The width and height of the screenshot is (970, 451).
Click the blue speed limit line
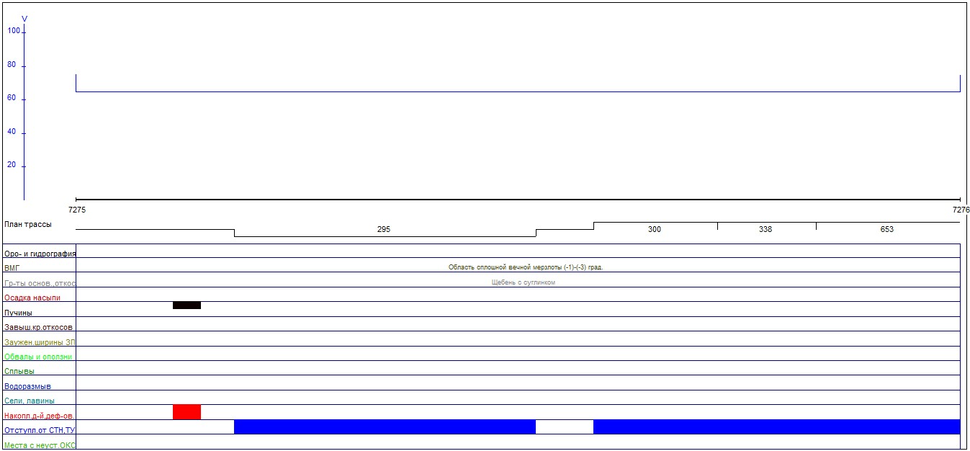tap(518, 92)
